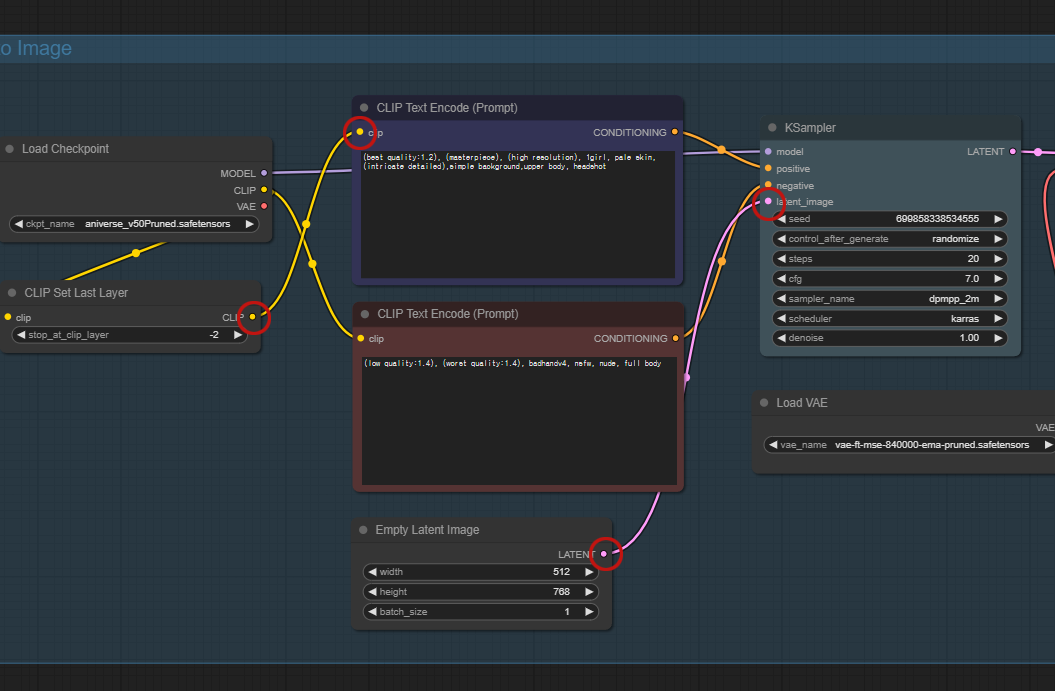Increase the seed value with right arrow
The width and height of the screenshot is (1055, 691).
(x=998, y=219)
